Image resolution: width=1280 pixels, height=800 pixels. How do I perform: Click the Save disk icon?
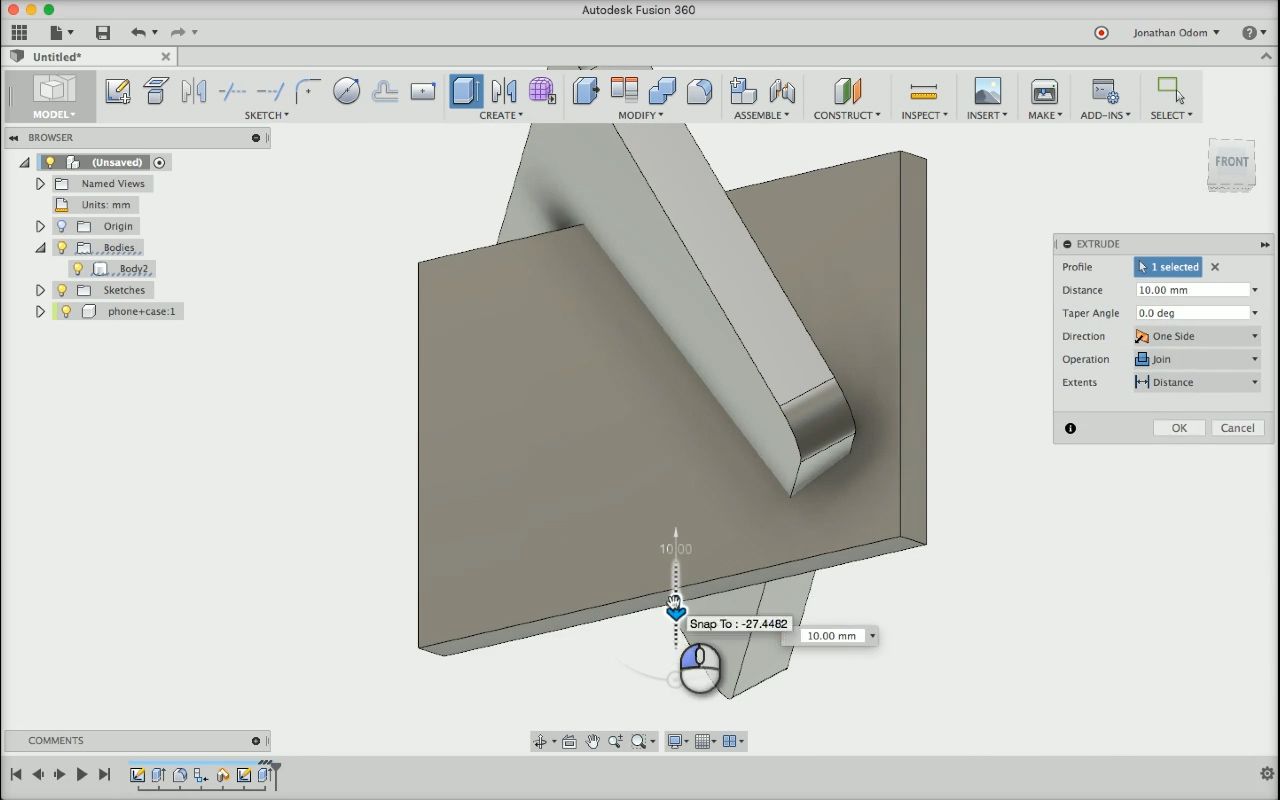point(102,33)
